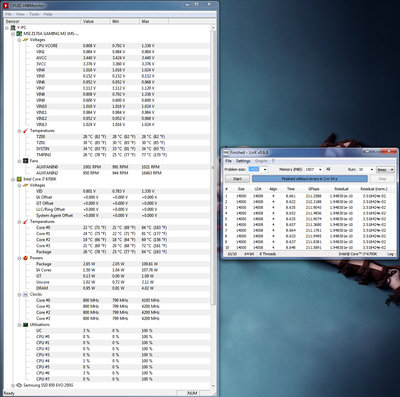Click the CPU Temperatures thermometer icon

[25, 221]
